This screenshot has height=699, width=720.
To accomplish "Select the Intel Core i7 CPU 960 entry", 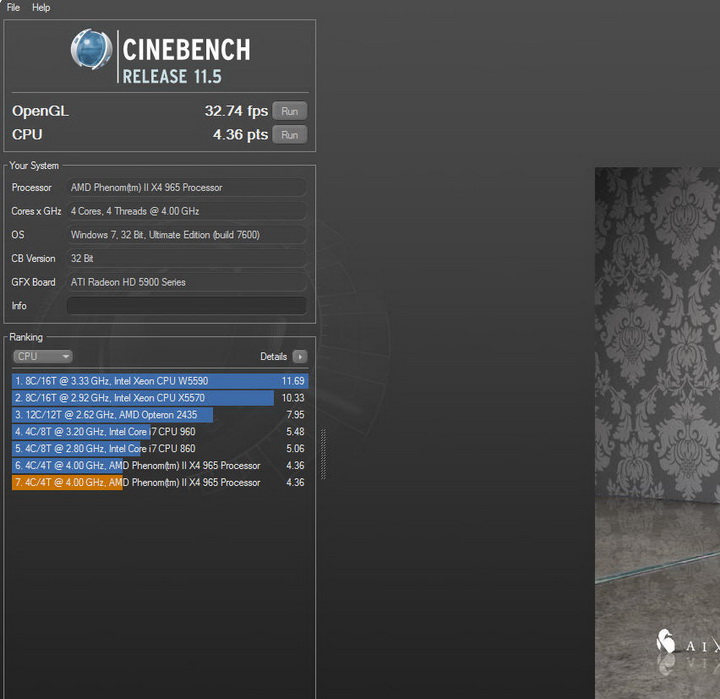I will coord(160,432).
